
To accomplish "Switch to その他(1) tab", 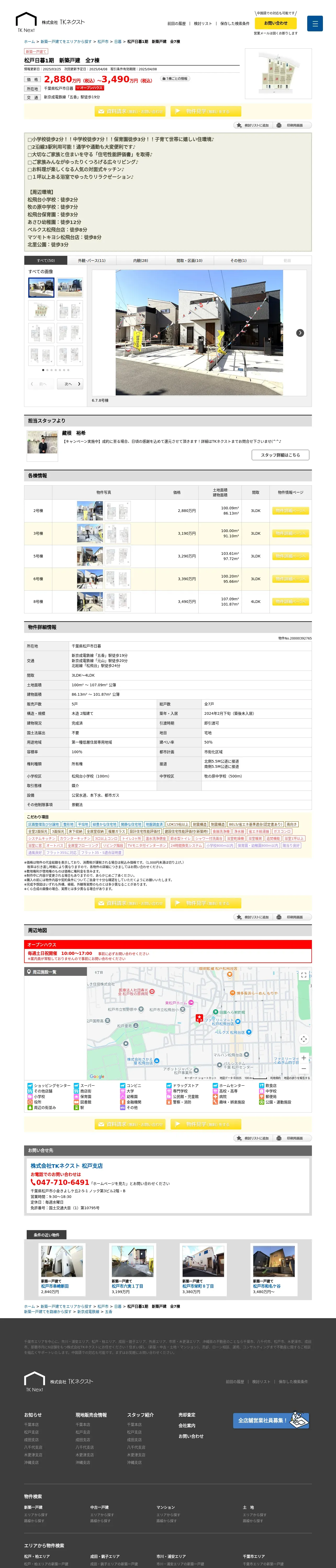I will pos(238,261).
